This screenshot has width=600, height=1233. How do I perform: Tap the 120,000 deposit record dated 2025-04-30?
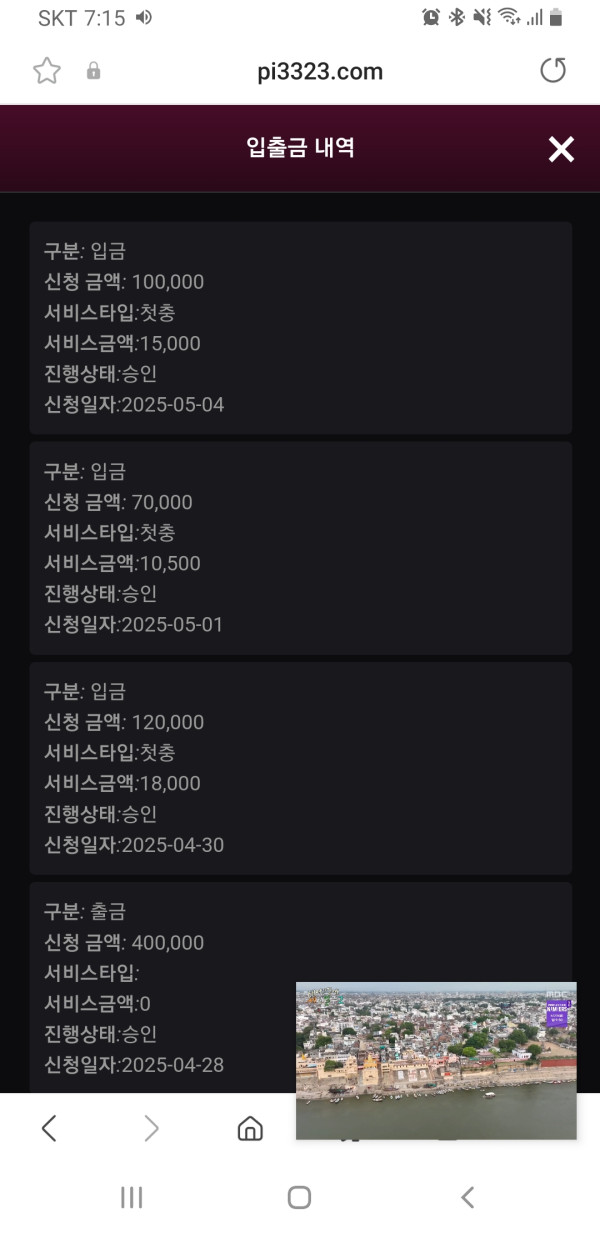pyautogui.click(x=300, y=768)
